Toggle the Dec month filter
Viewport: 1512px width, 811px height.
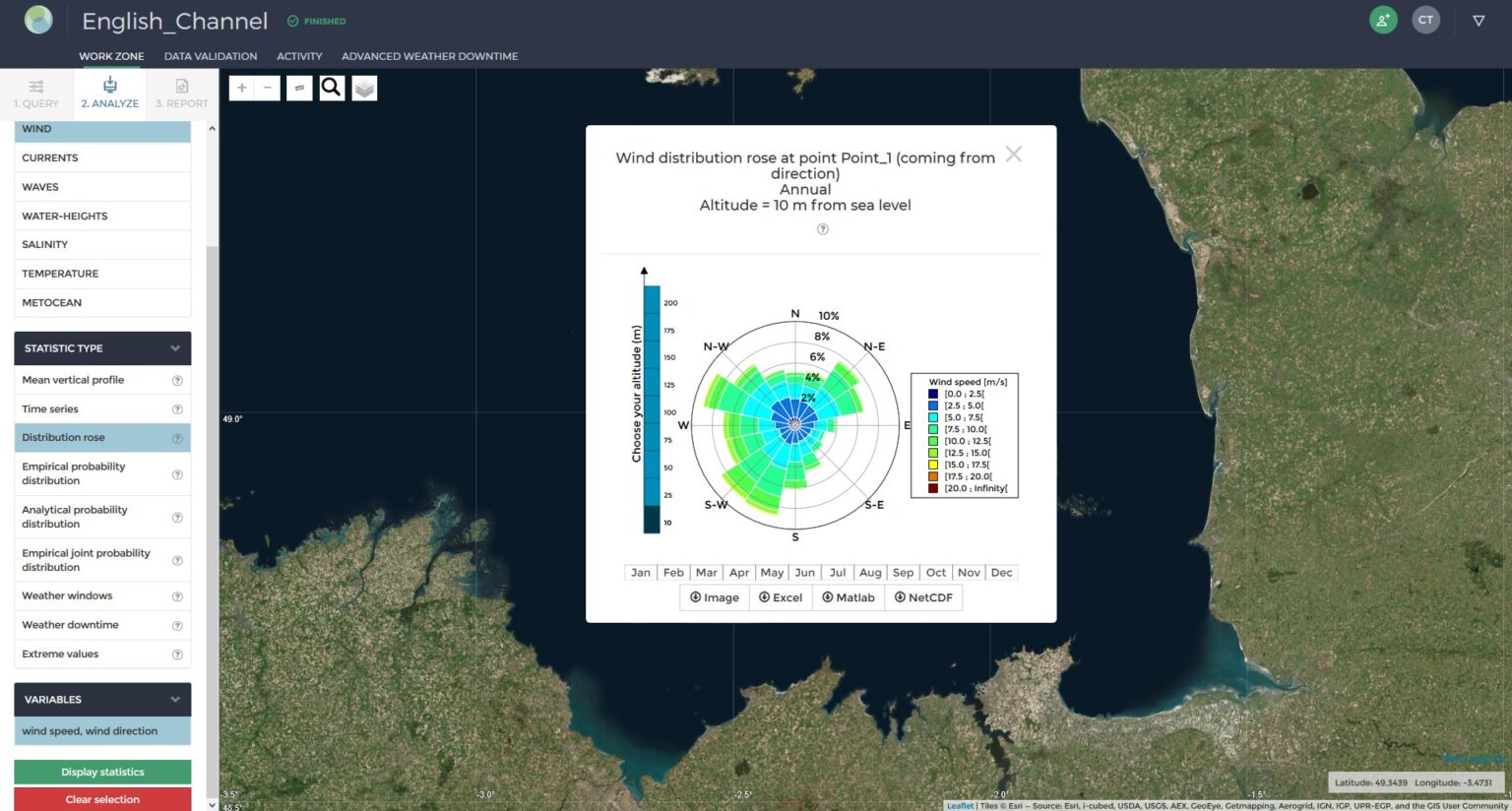pos(1001,572)
